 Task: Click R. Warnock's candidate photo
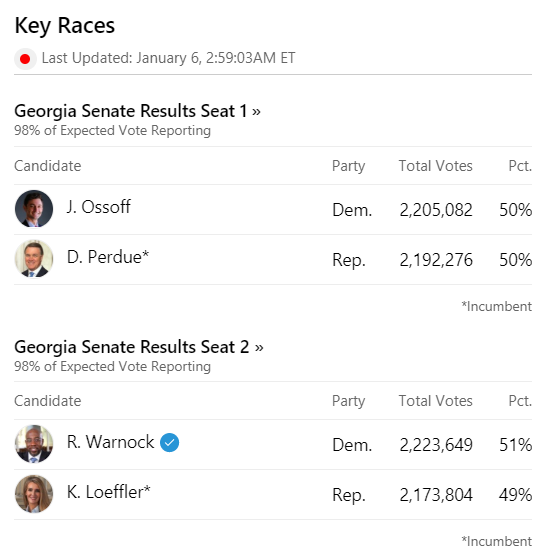[34, 444]
